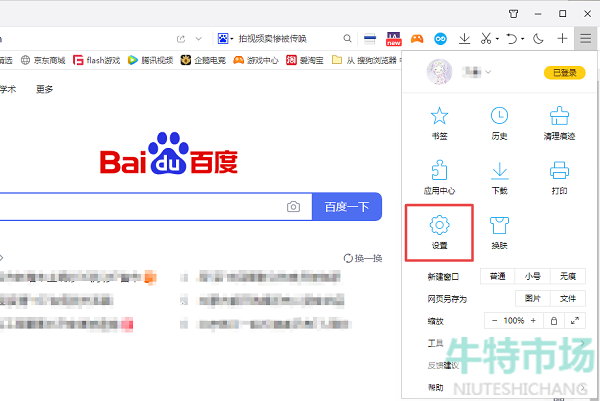
Task: Click the 已登录 logged-in button
Action: coord(564,73)
